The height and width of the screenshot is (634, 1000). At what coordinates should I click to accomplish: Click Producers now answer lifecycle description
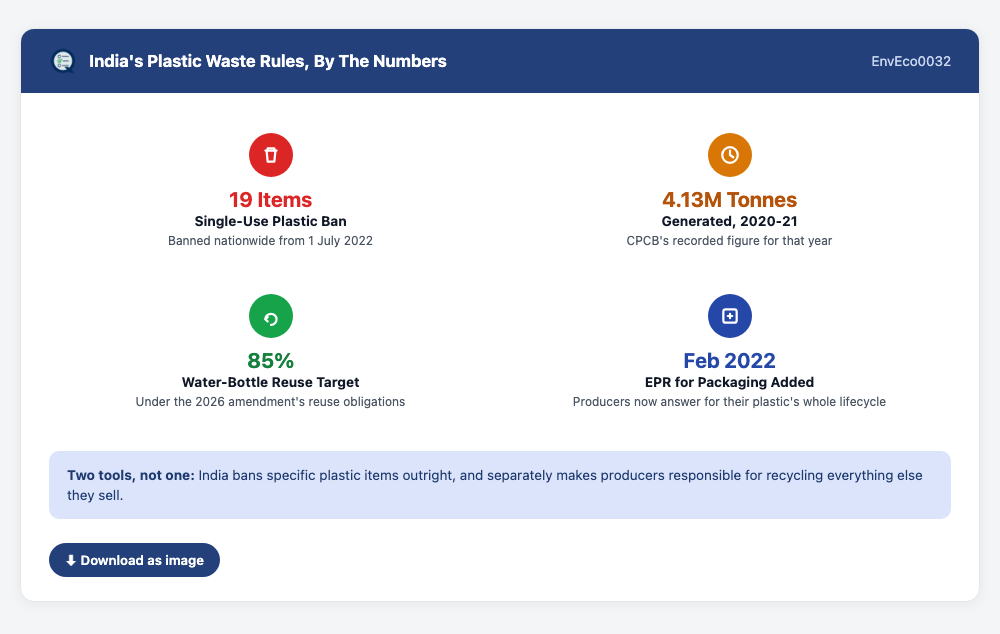click(x=730, y=402)
